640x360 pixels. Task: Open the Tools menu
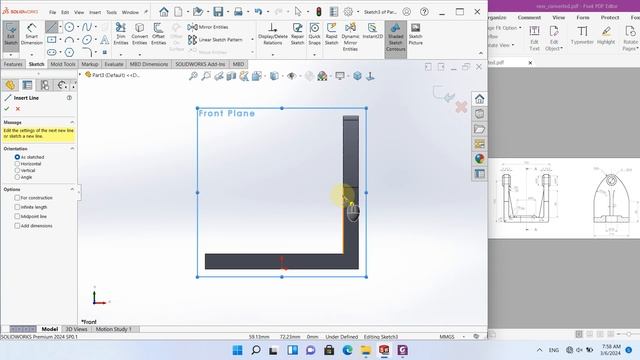click(x=111, y=12)
